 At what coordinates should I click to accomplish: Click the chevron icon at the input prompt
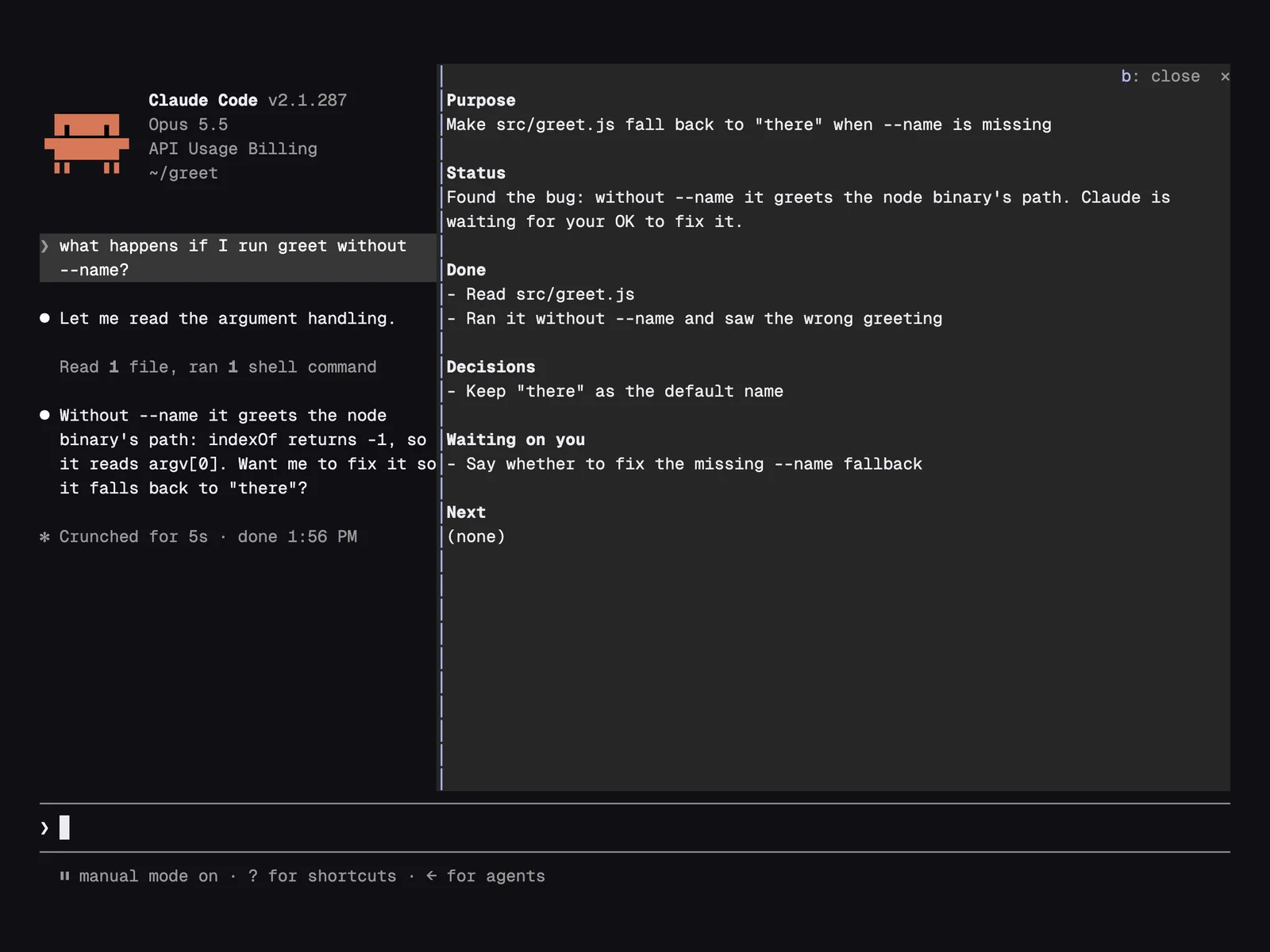click(x=44, y=828)
